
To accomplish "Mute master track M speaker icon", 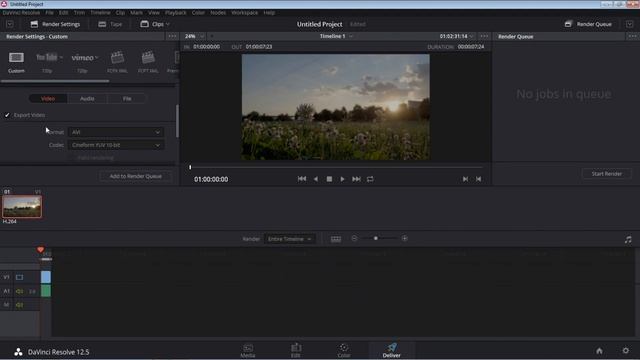I will pos(19,305).
